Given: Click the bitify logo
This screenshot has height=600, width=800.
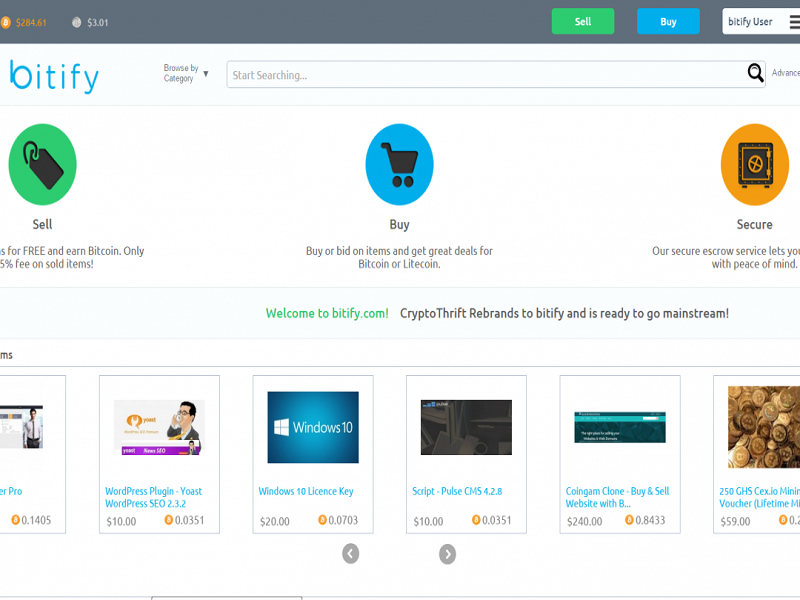Looking at the screenshot, I should [55, 75].
